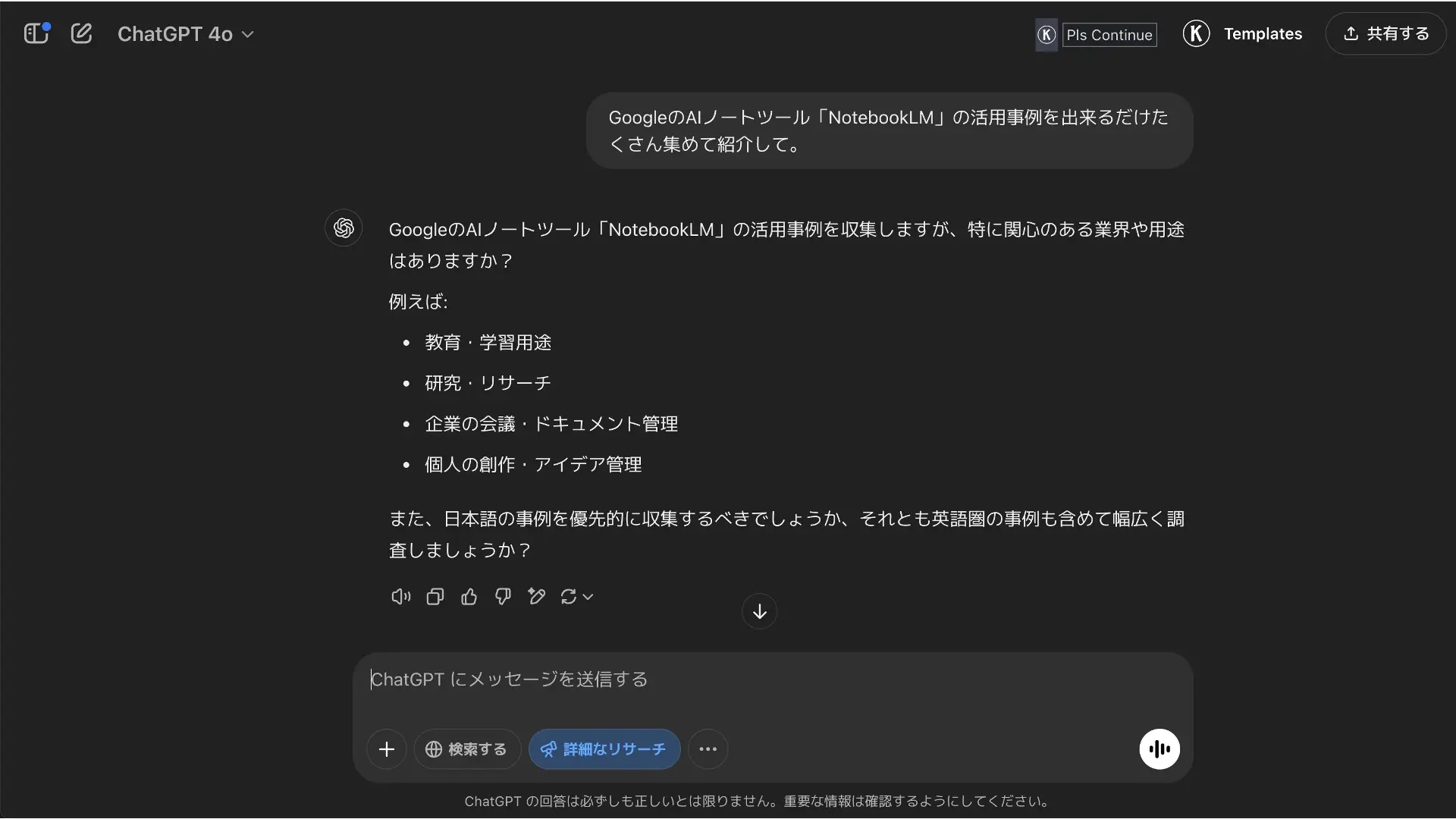Viewport: 1456px width, 819px height.
Task: Click the Pls Continue button
Action: pos(1109,35)
